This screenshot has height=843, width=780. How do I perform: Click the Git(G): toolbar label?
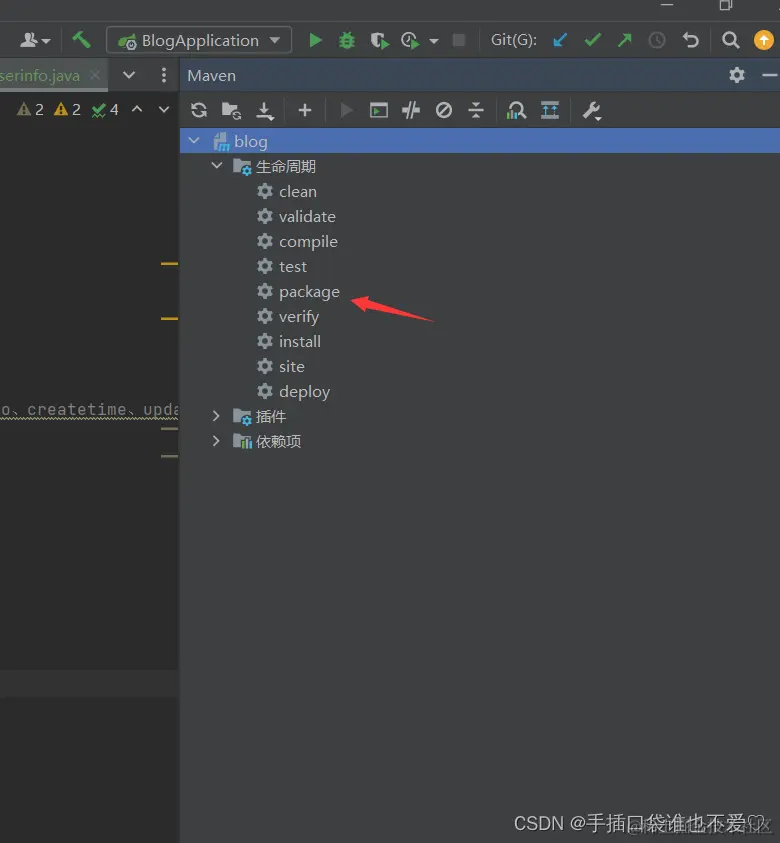(513, 40)
